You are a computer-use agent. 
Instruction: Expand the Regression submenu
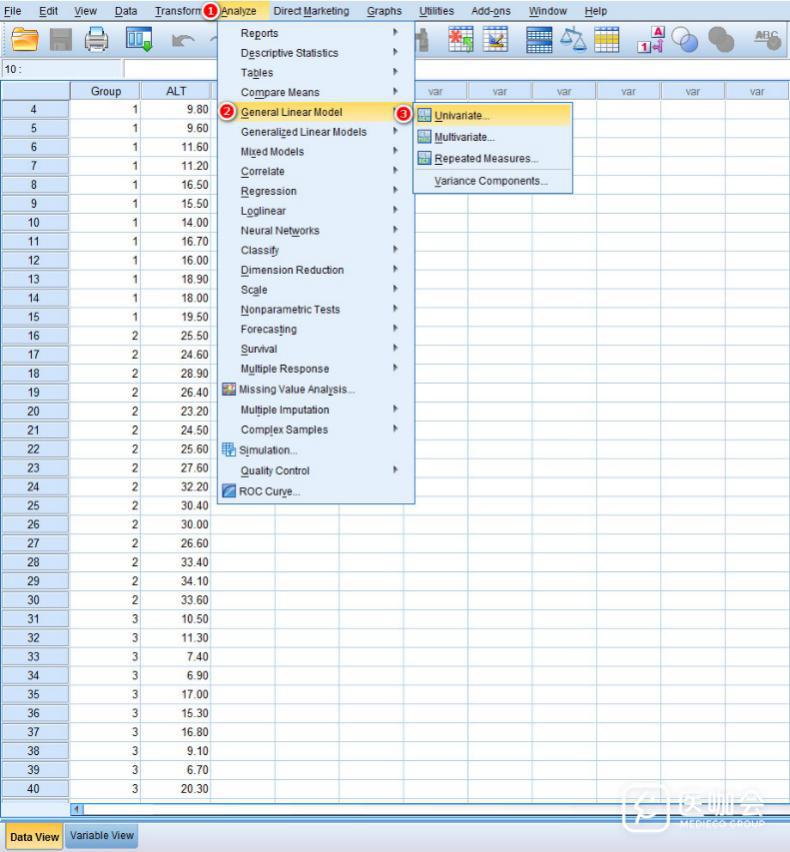click(x=268, y=191)
